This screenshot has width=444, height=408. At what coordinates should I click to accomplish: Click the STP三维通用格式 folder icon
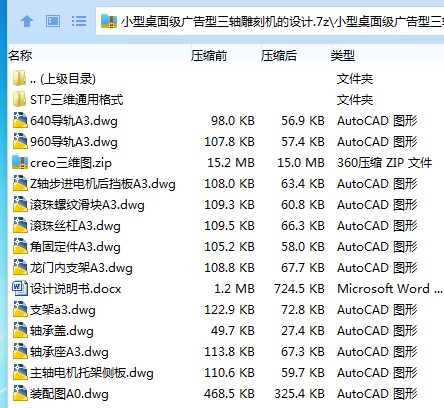(19, 99)
